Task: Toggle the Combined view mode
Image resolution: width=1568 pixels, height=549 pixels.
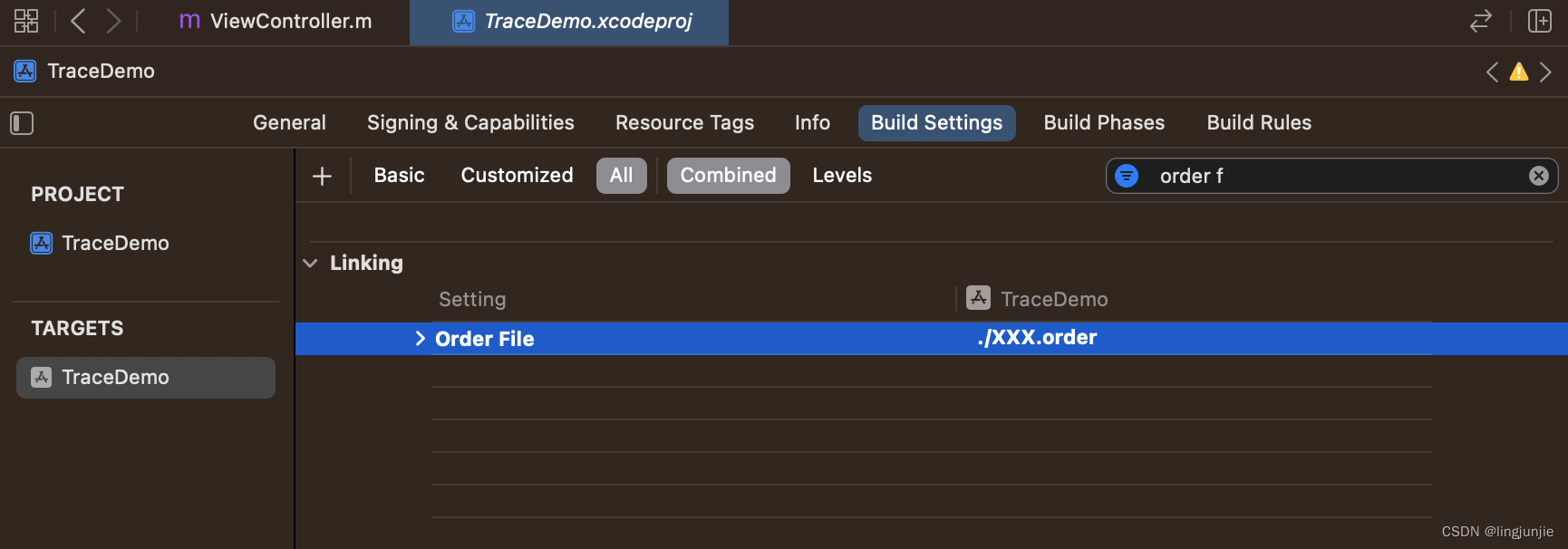Action: (729, 176)
